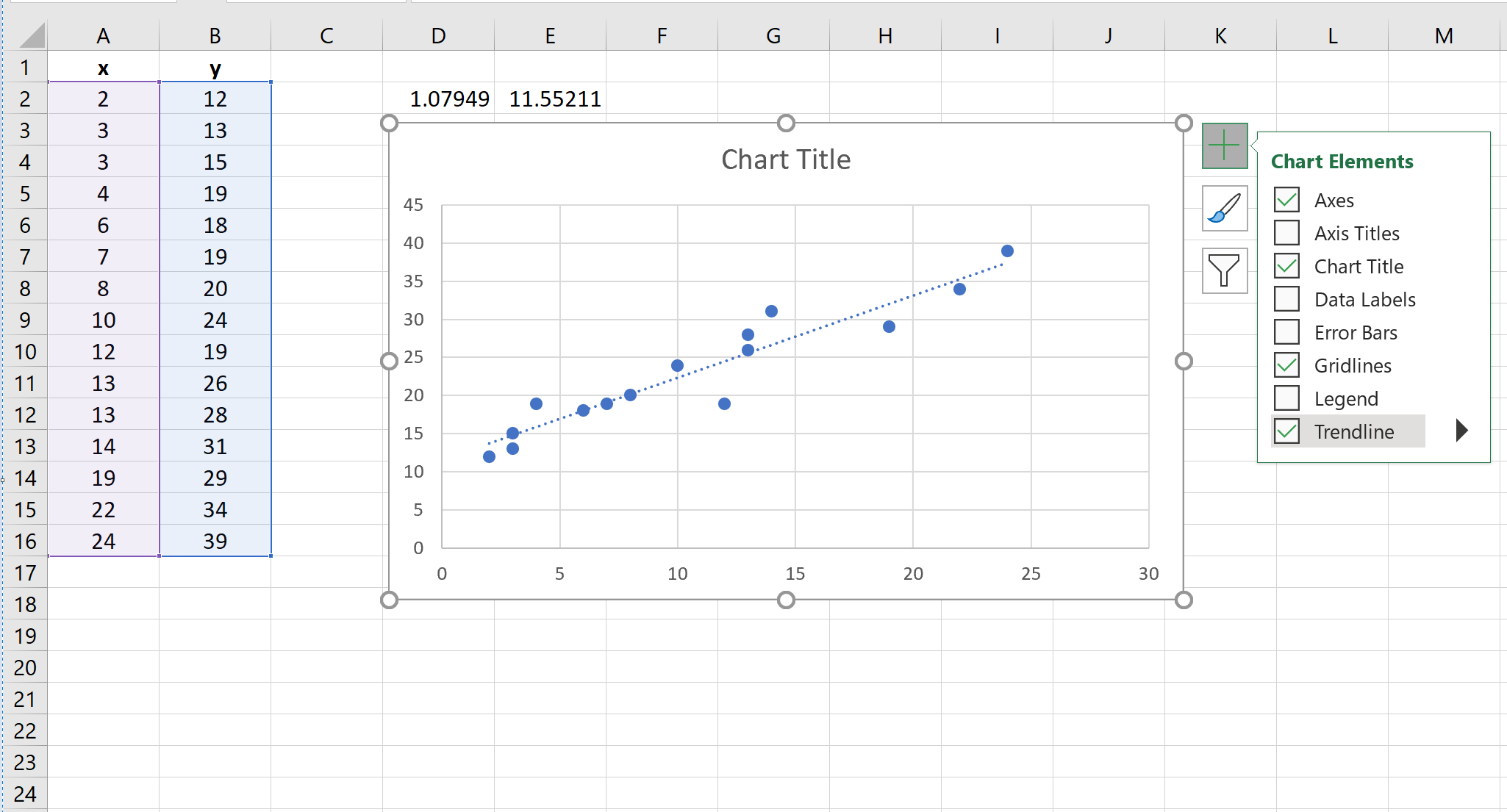Enable the Legend checkbox
Screen dimensions: 1507x812
(x=1286, y=398)
